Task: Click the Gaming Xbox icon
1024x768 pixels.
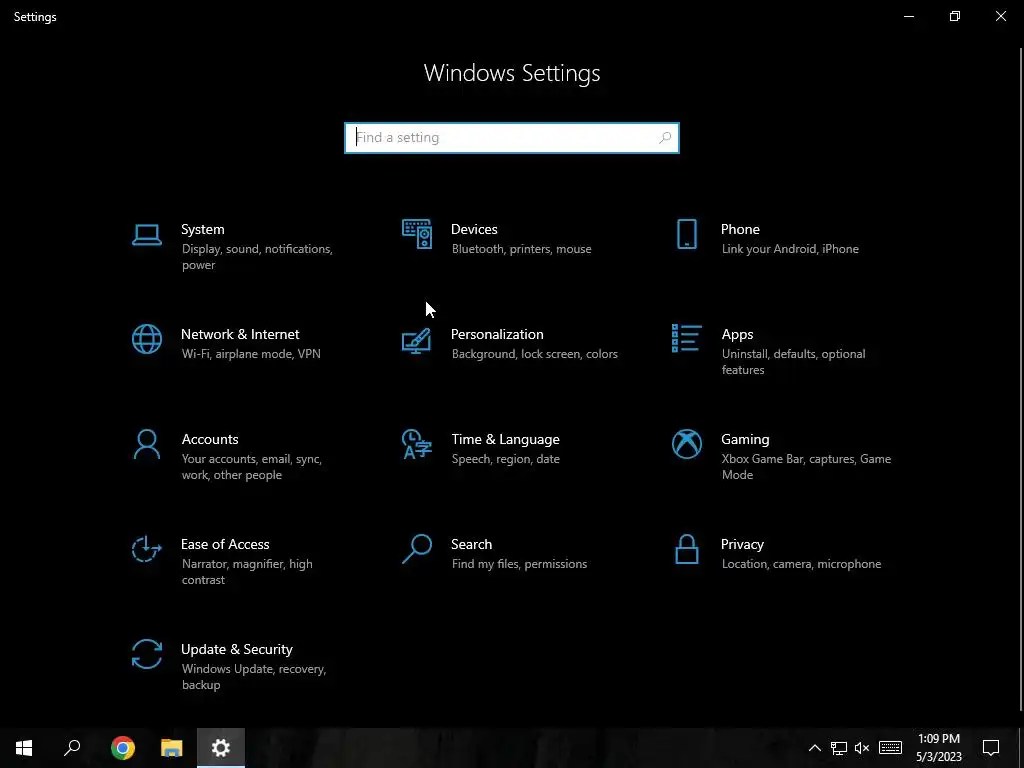Action: [x=686, y=444]
